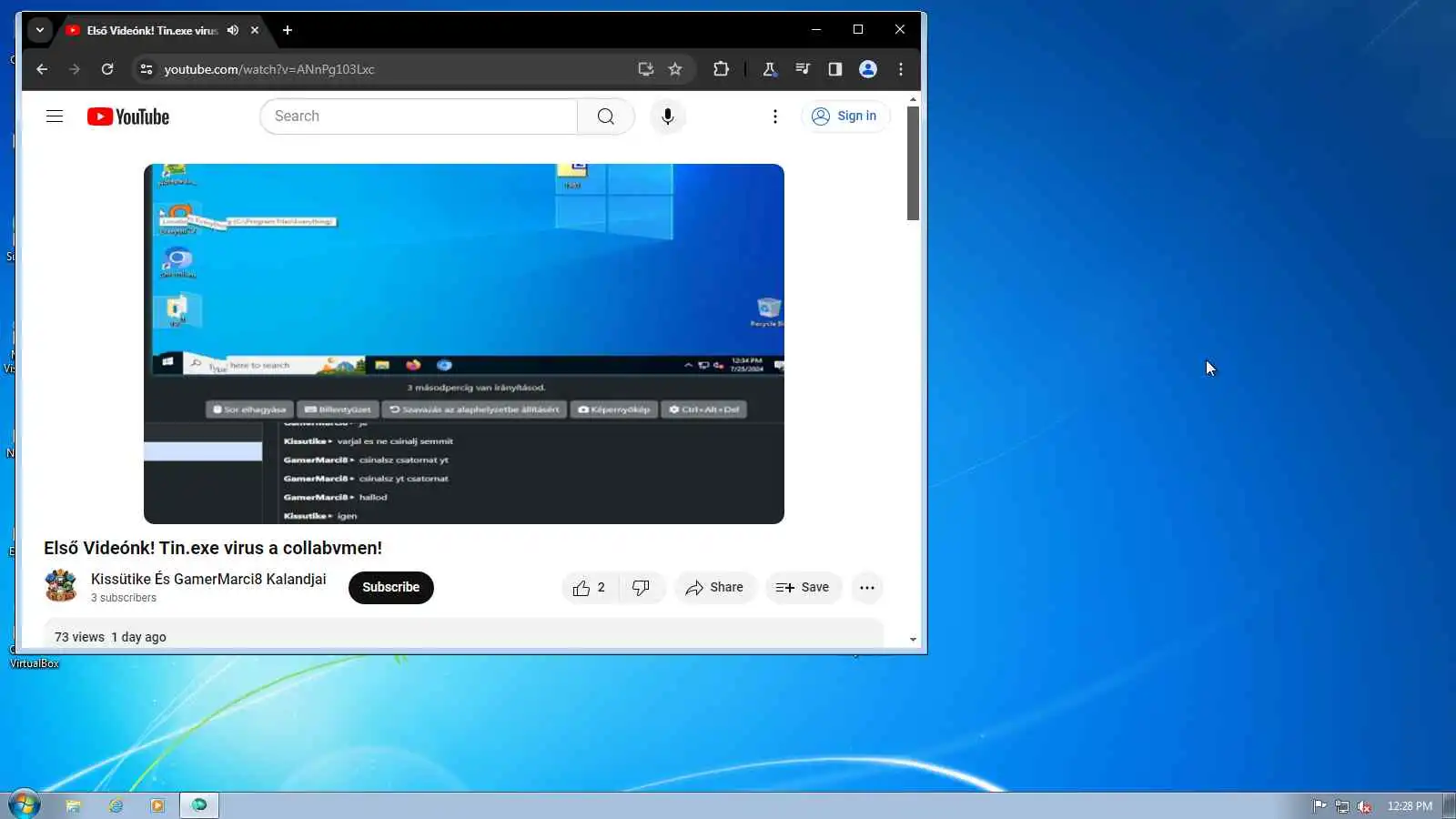The image size is (1456, 819).
Task: Open Windows Media Player from the taskbar
Action: [x=157, y=805]
